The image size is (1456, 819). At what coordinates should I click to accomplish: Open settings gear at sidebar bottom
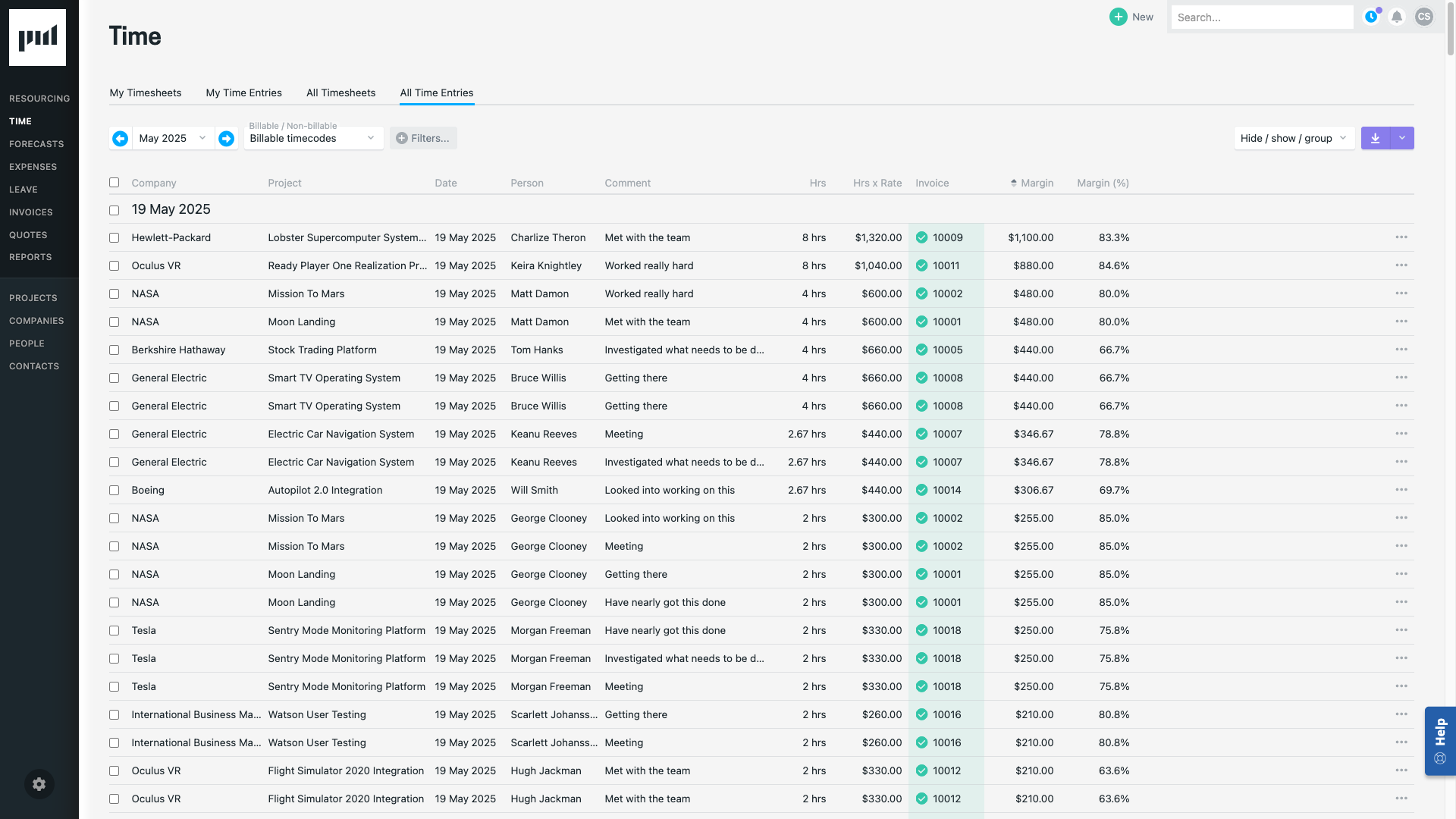pyautogui.click(x=39, y=784)
